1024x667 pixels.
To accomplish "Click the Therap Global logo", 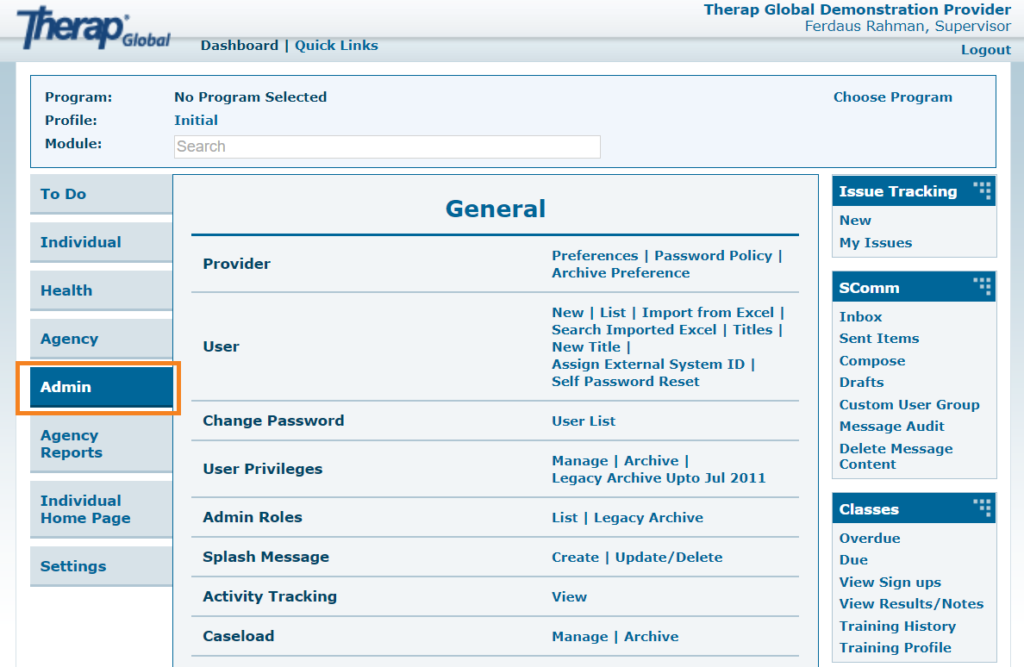I will 93,28.
